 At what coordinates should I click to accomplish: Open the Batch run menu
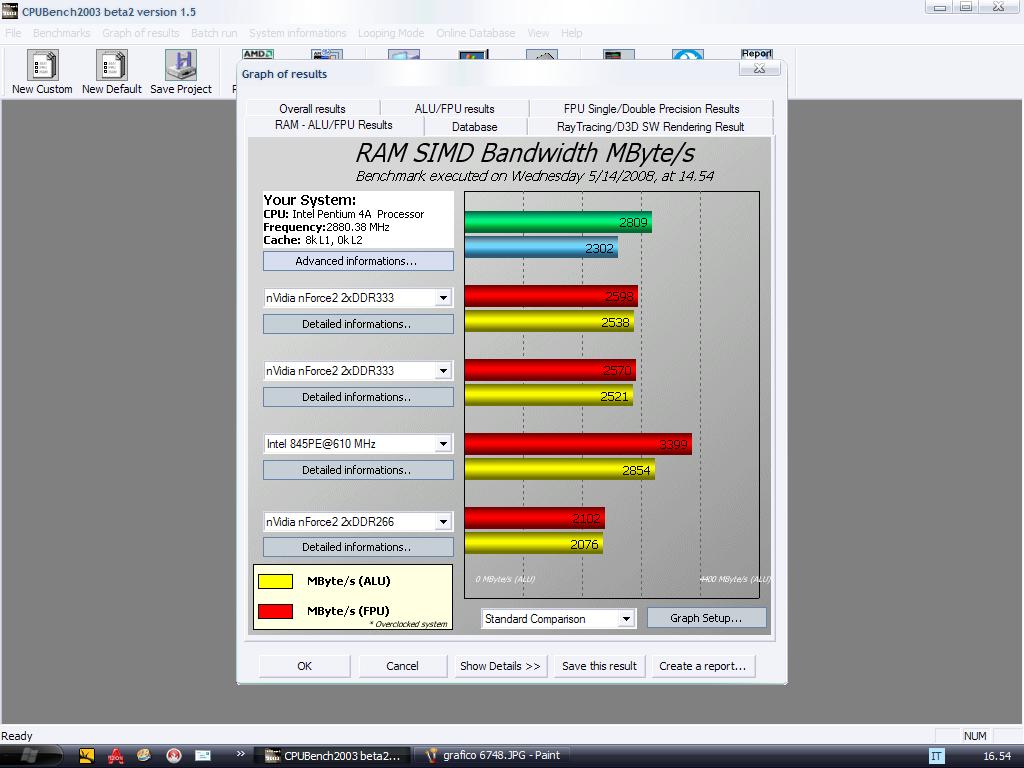click(x=214, y=33)
